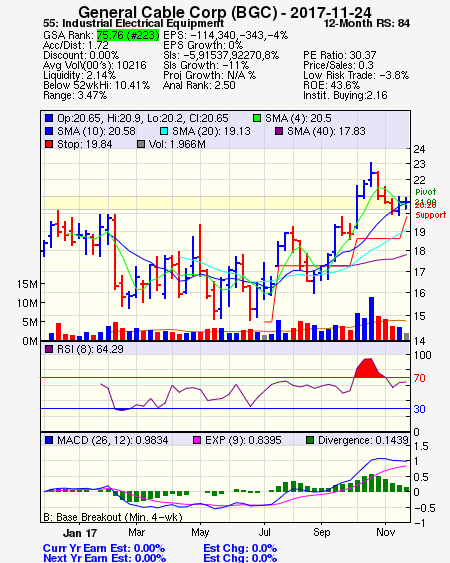Click the SMA (20): 19.13 legend label
The height and width of the screenshot is (563, 450).
211,131
